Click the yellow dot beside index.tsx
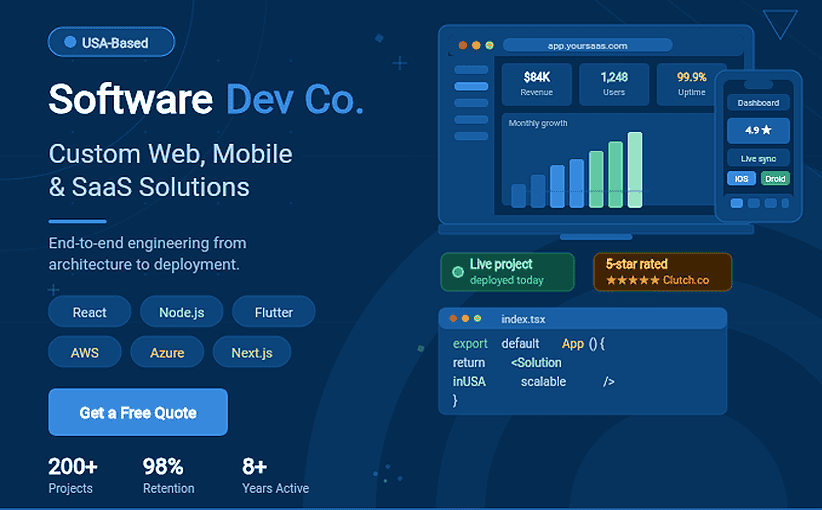Viewport: 822px width, 510px height. pos(465,318)
